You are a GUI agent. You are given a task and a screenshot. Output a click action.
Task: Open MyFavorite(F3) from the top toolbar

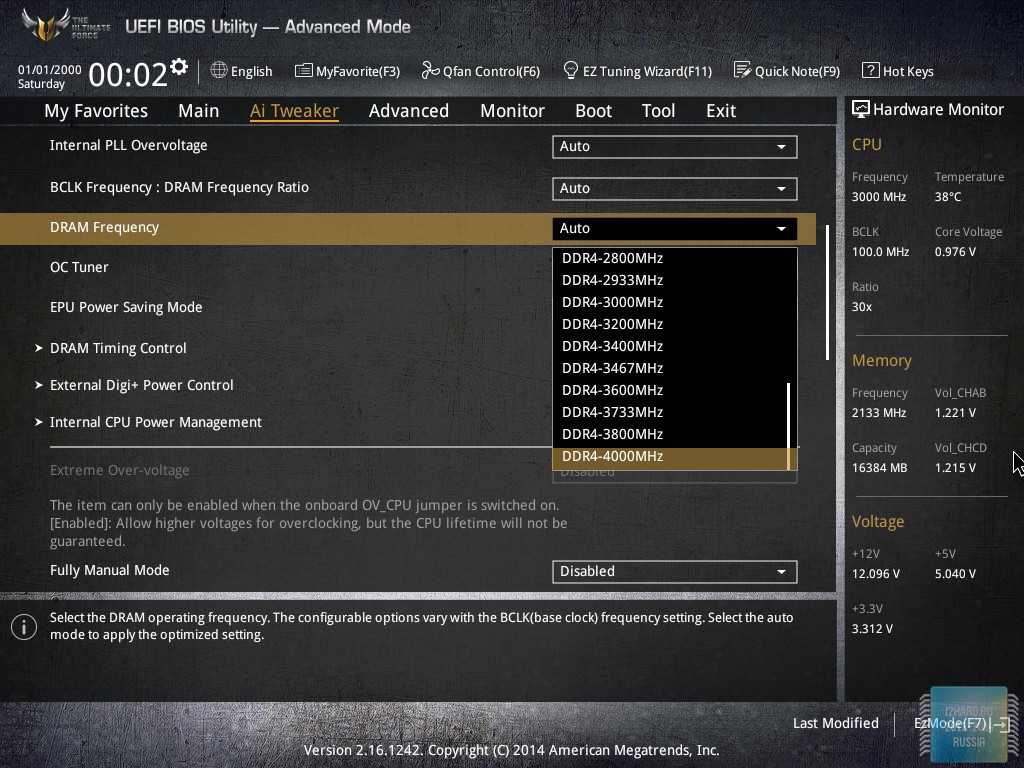point(347,71)
